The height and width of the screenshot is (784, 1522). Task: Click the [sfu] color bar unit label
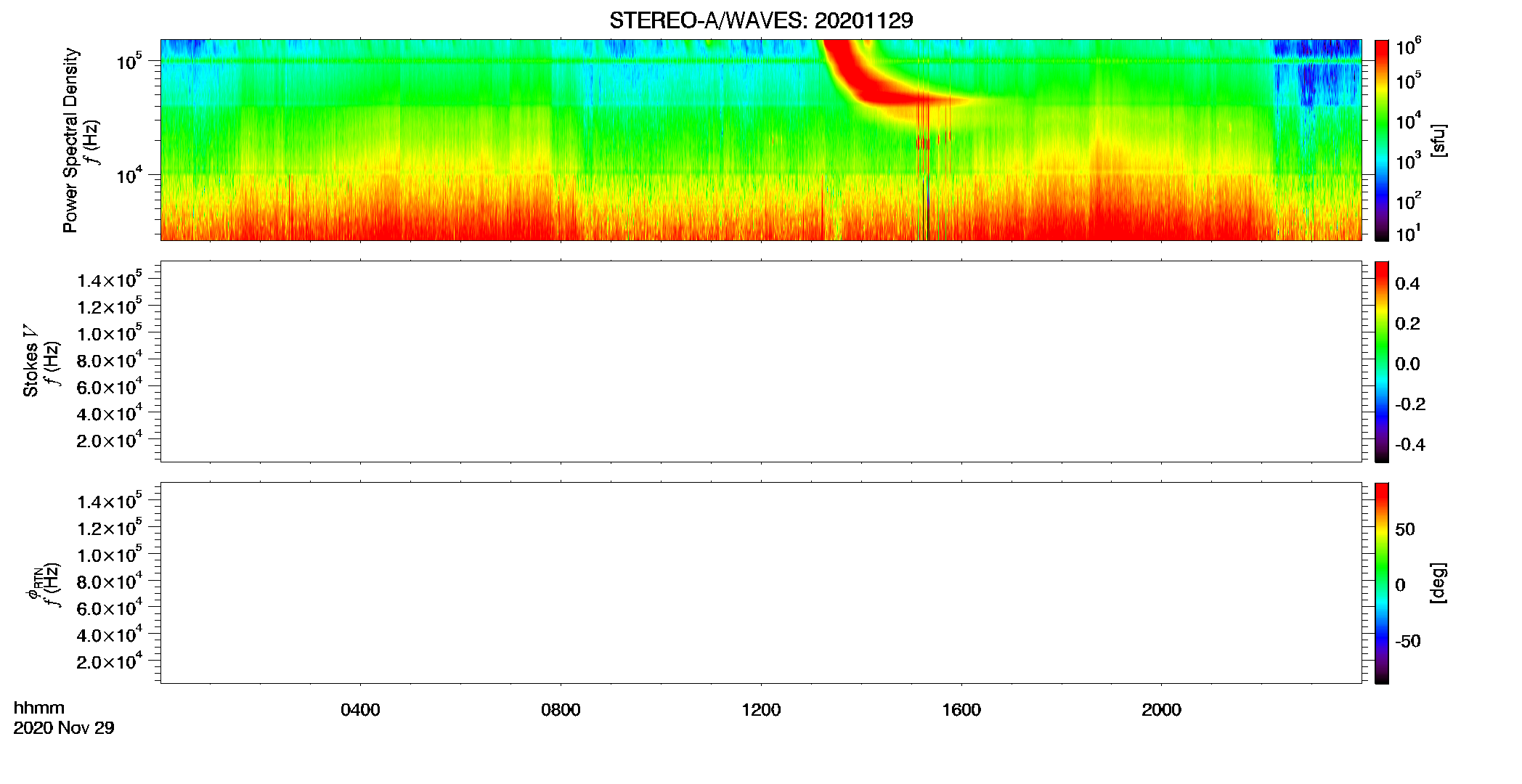pyautogui.click(x=1438, y=140)
